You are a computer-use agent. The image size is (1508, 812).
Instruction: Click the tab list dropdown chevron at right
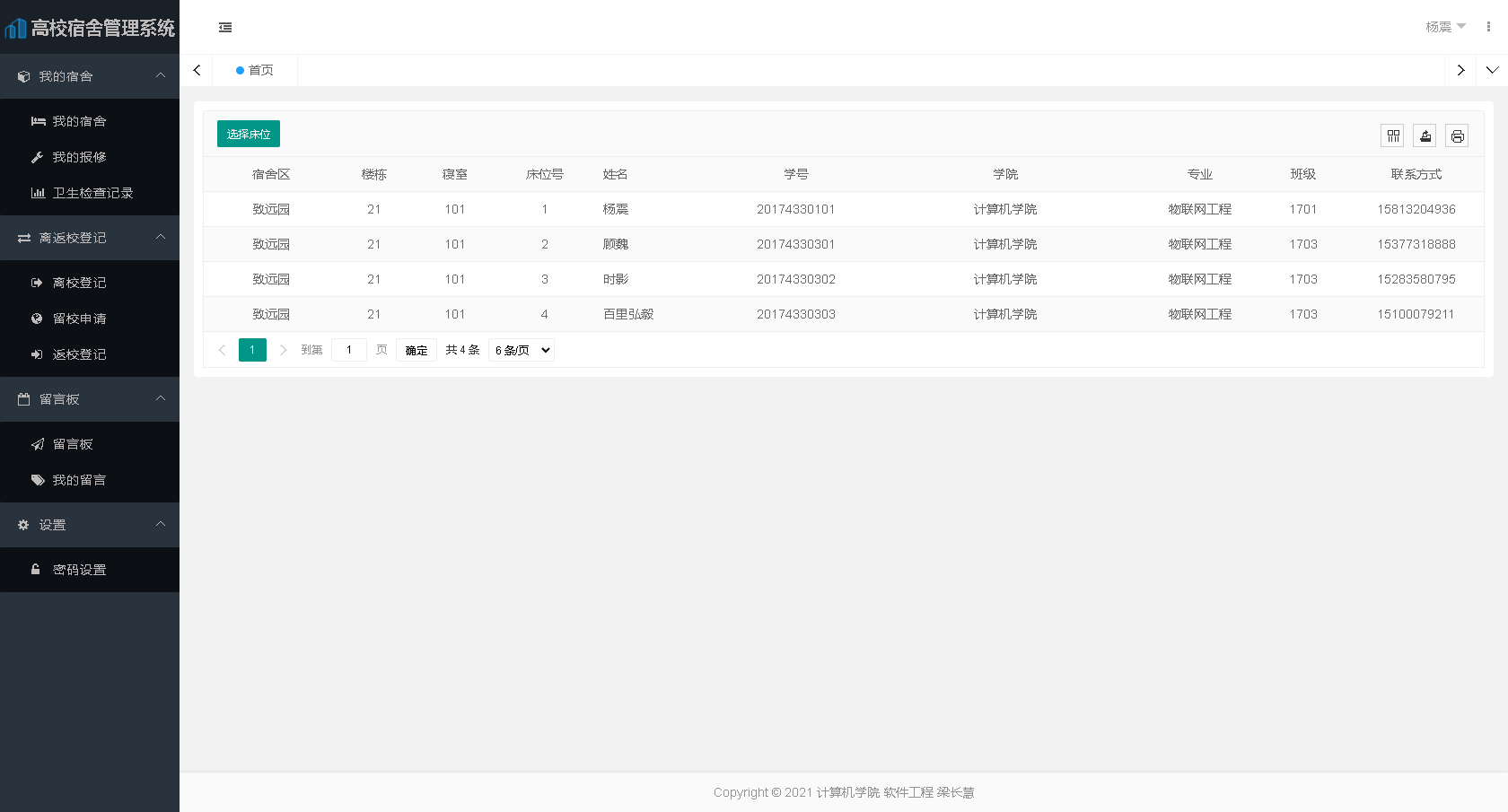pos(1493,70)
